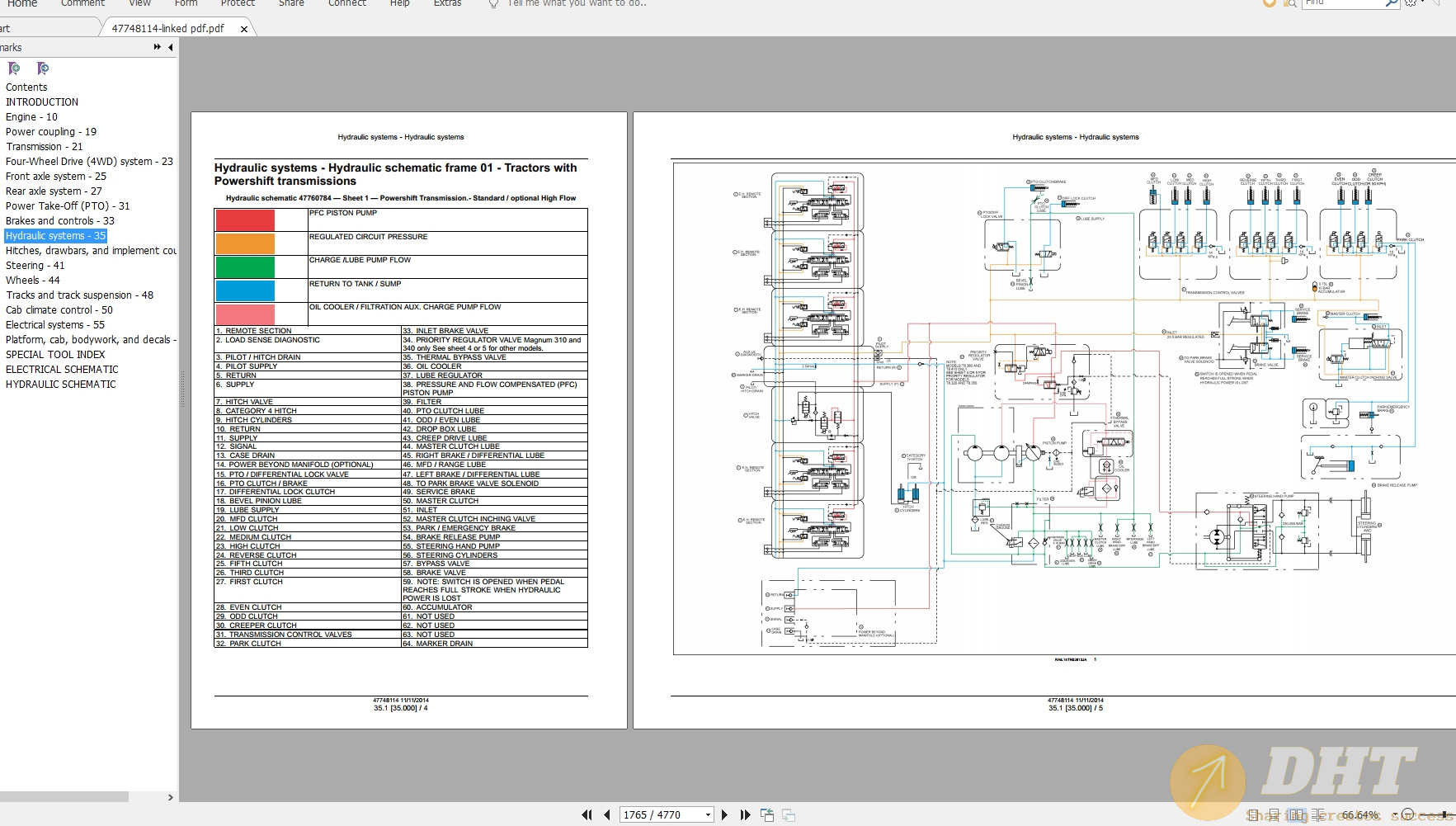Click the previous view icon in the status bar
Screen dimensions: 1456x826
766,814
